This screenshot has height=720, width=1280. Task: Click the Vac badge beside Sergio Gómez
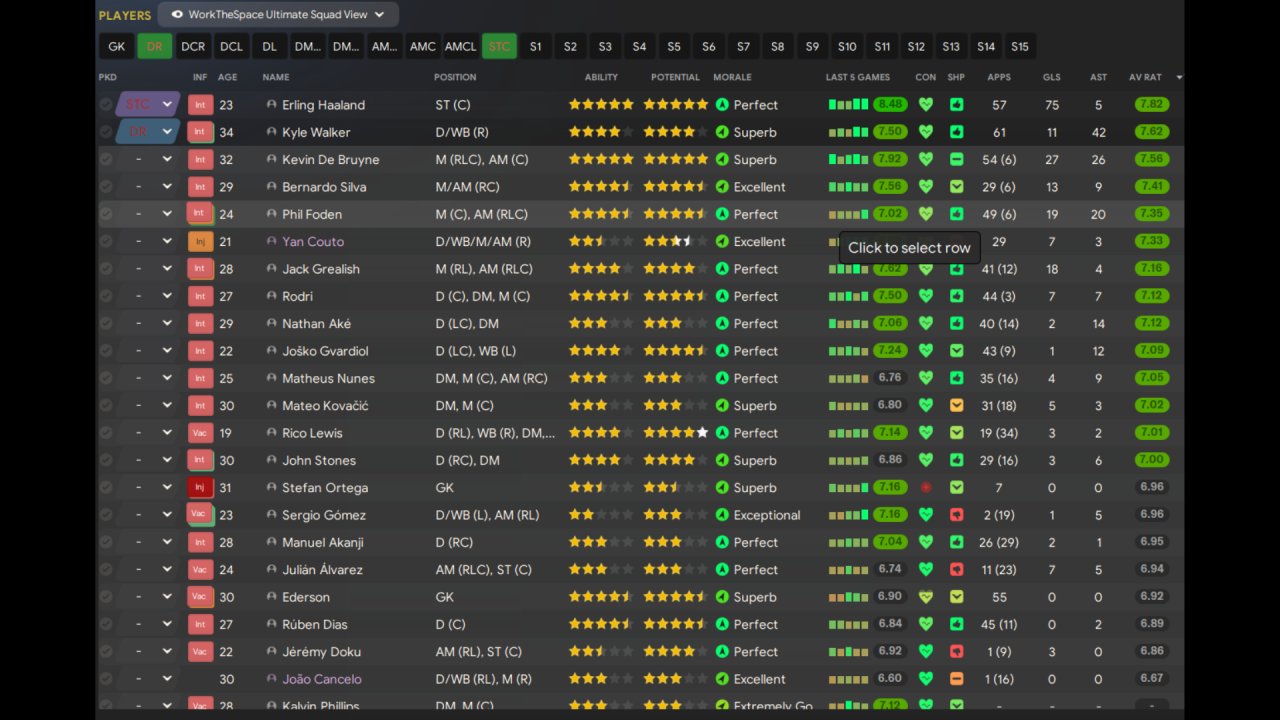[200, 515]
